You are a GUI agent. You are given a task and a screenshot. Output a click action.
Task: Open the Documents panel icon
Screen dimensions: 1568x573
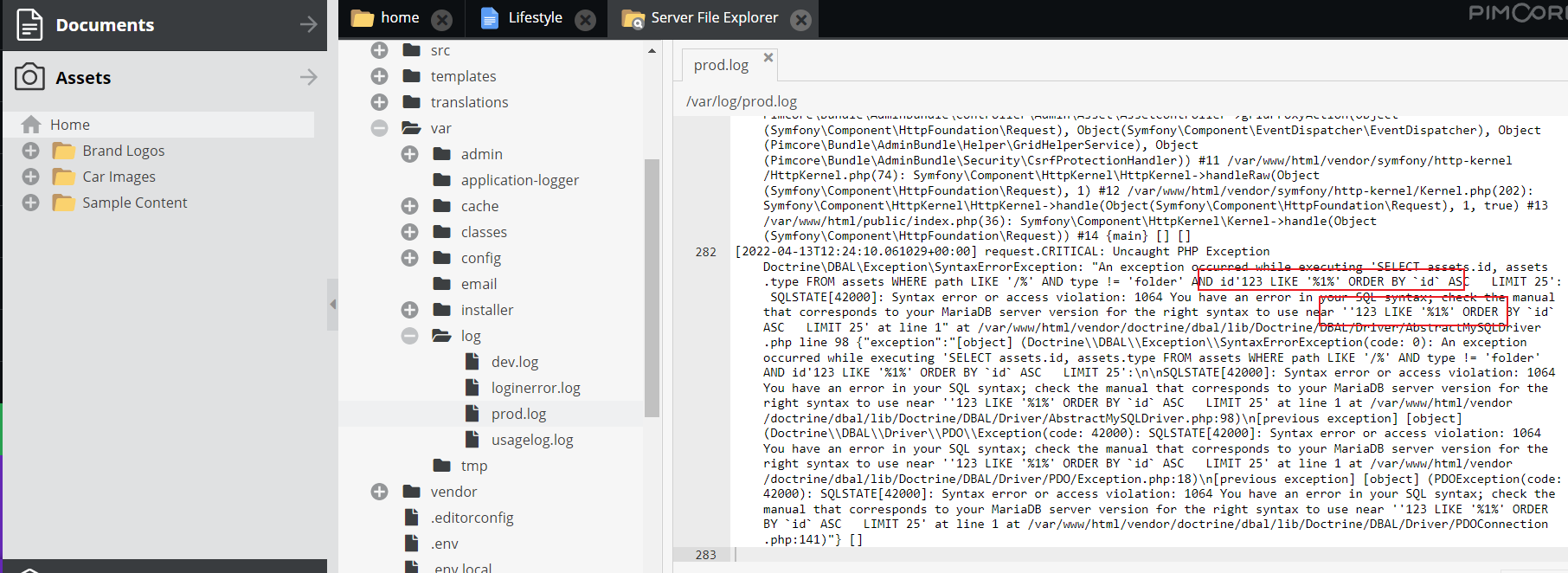[x=29, y=24]
